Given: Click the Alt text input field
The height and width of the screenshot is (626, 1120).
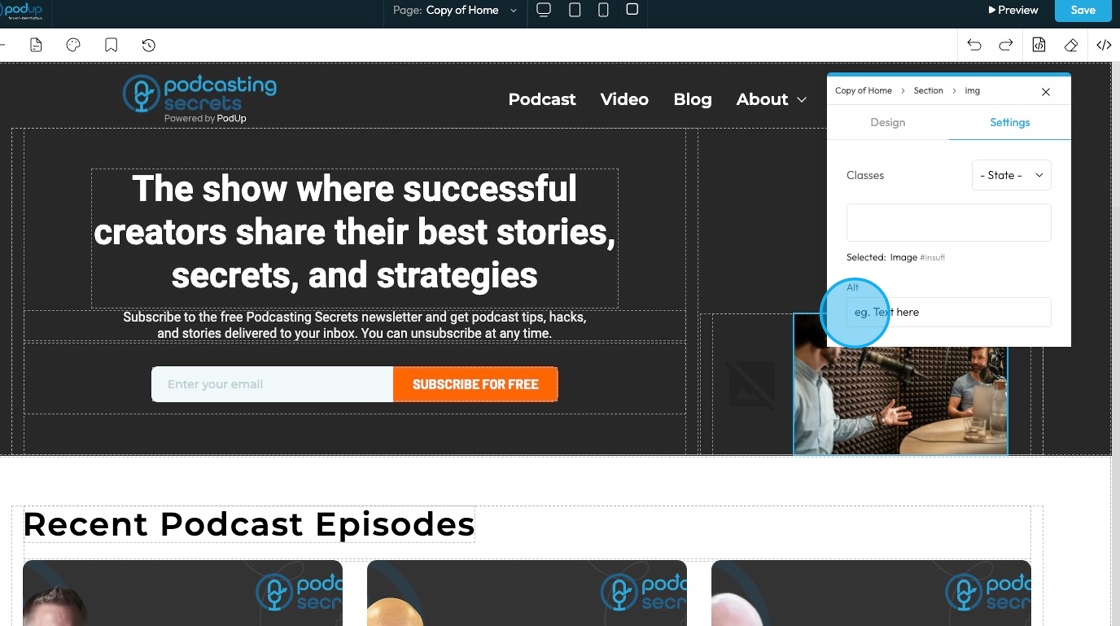Looking at the screenshot, I should 949,312.
